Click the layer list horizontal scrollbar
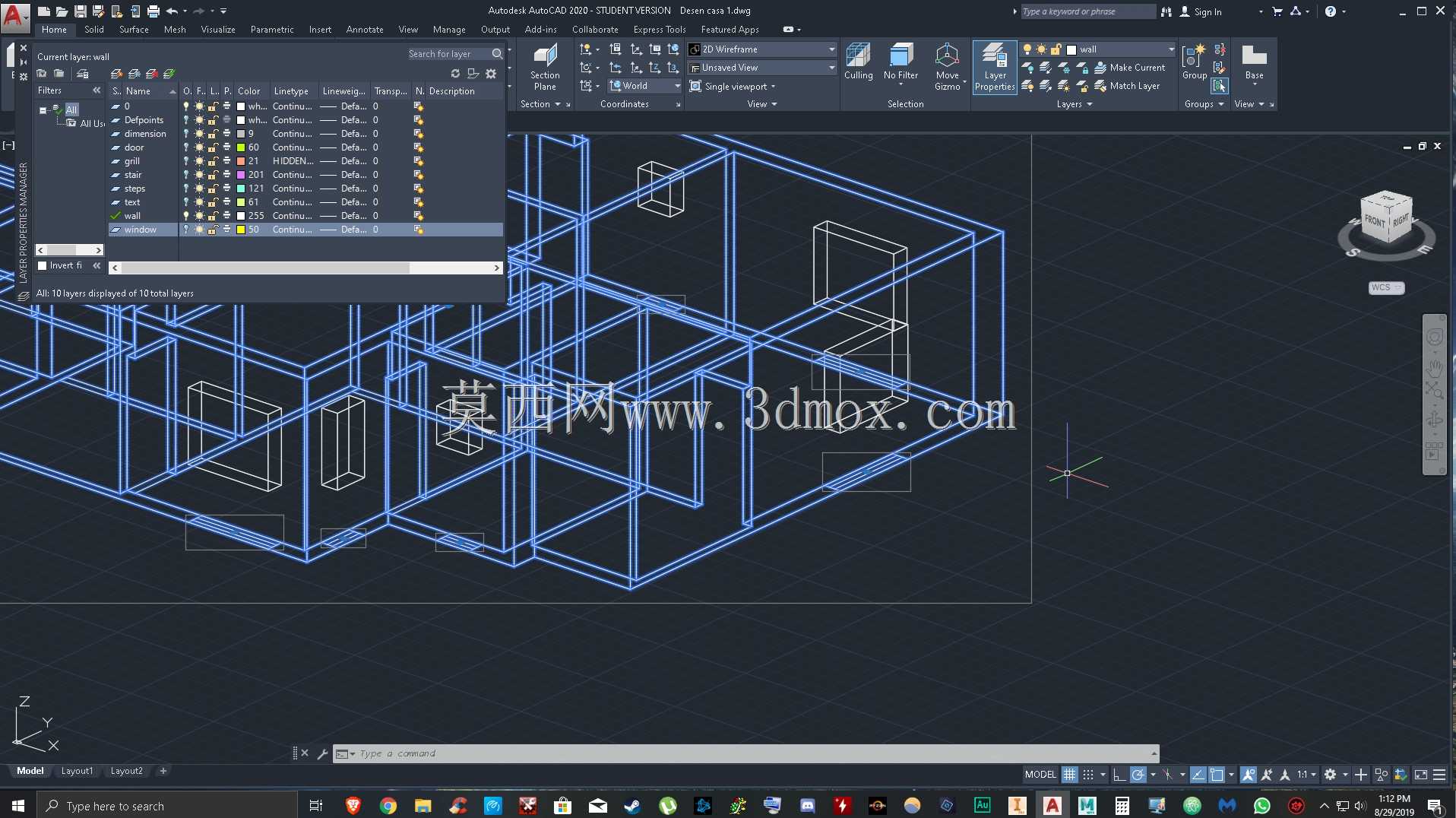1456x818 pixels. [x=305, y=268]
